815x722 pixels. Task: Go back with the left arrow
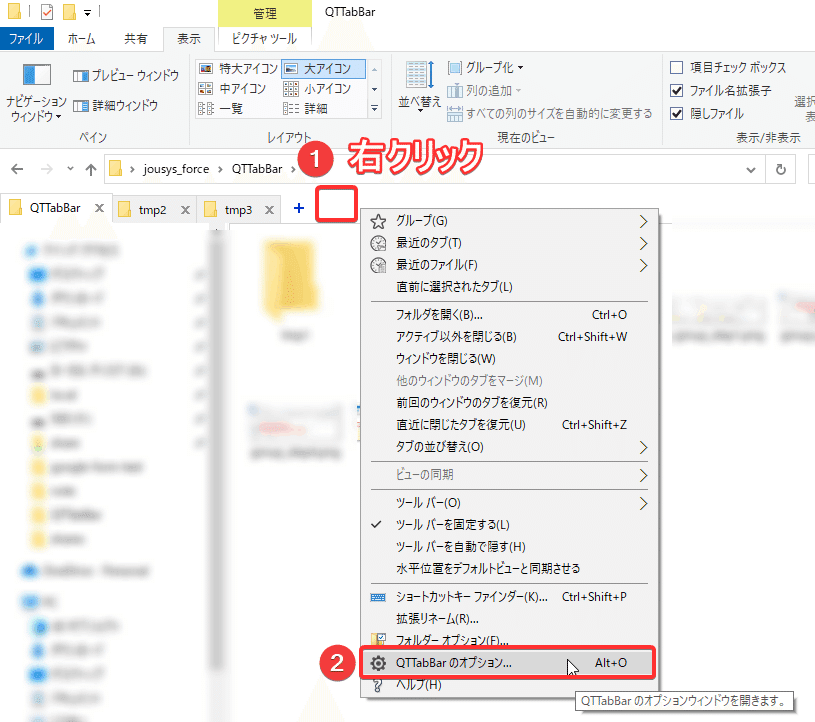click(x=17, y=169)
